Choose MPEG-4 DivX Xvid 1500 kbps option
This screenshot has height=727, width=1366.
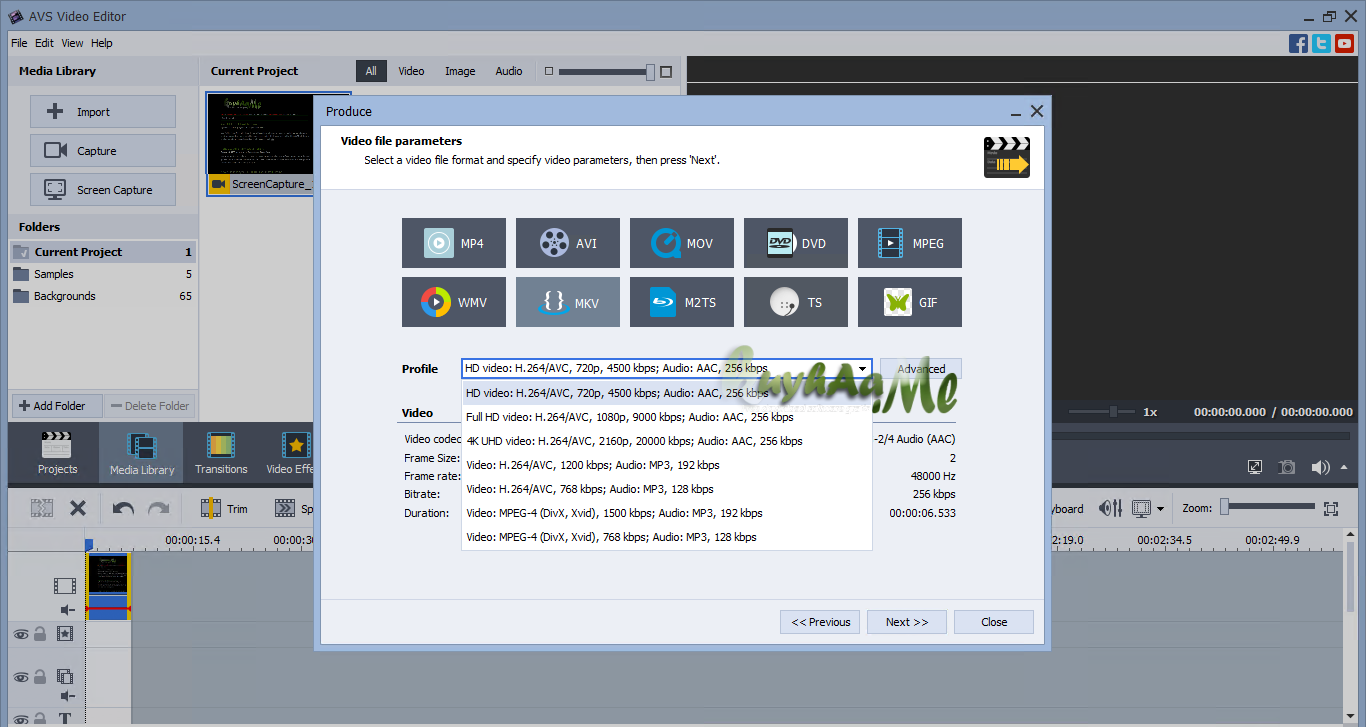point(666,513)
